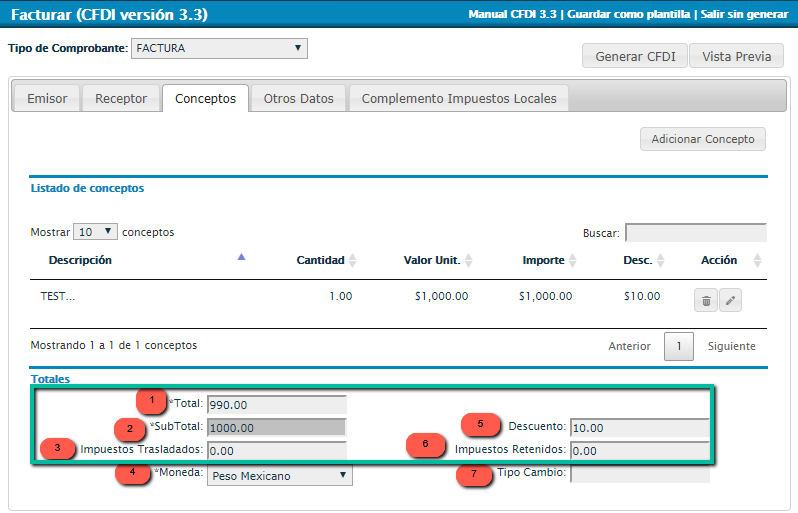Click the Adicionar Concepto button
This screenshot has width=798, height=513.
pyautogui.click(x=702, y=139)
